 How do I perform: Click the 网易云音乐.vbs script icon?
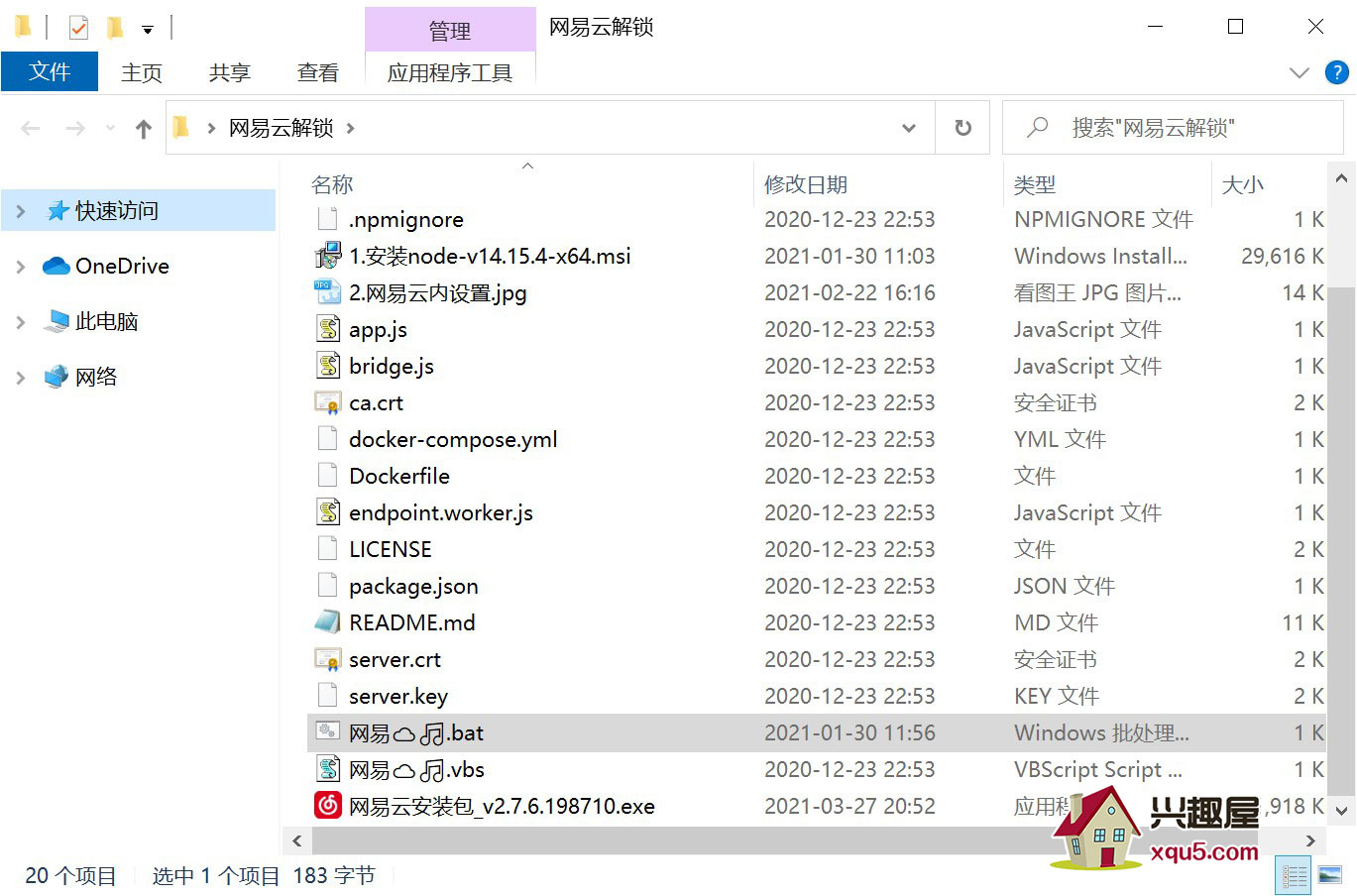(328, 769)
